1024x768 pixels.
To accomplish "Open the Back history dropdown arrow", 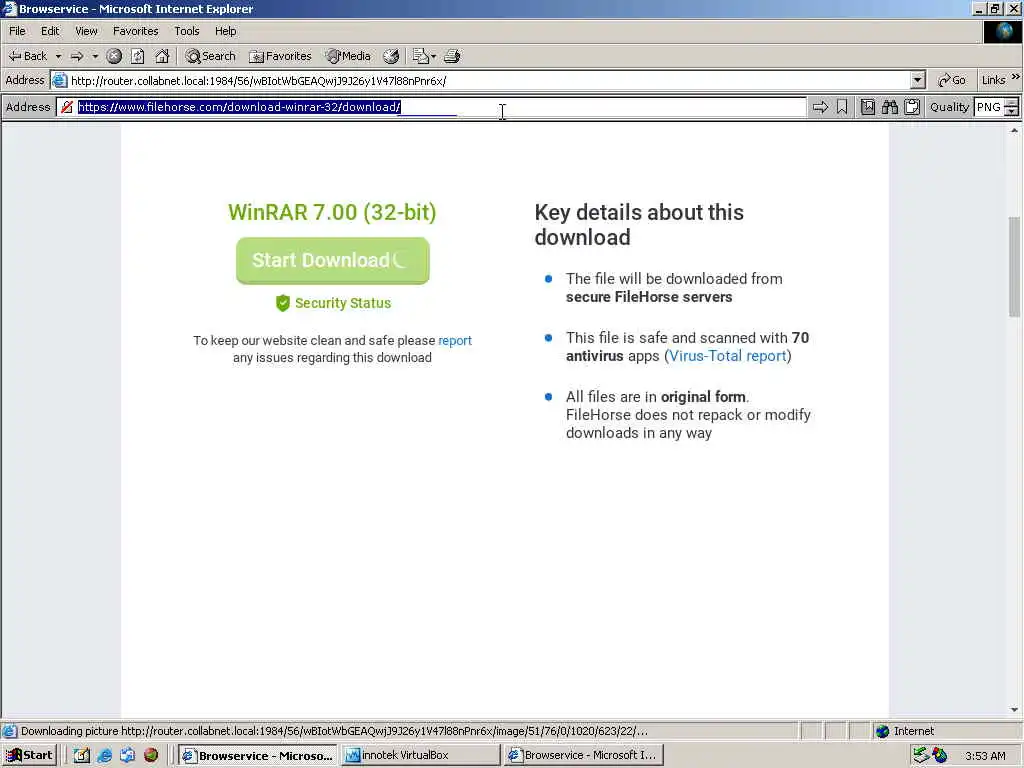I will tap(57, 56).
